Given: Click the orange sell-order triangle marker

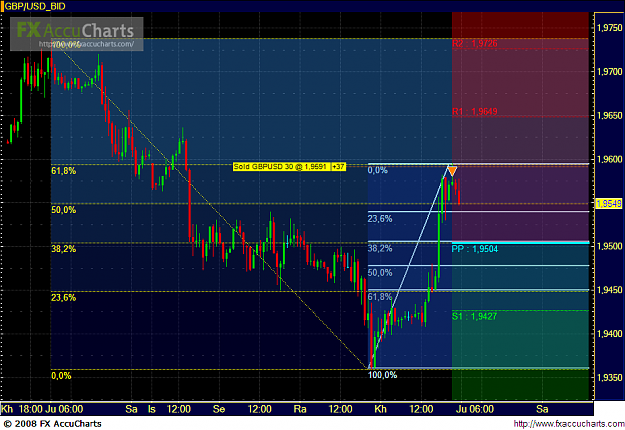Looking at the screenshot, I should click(x=452, y=171).
